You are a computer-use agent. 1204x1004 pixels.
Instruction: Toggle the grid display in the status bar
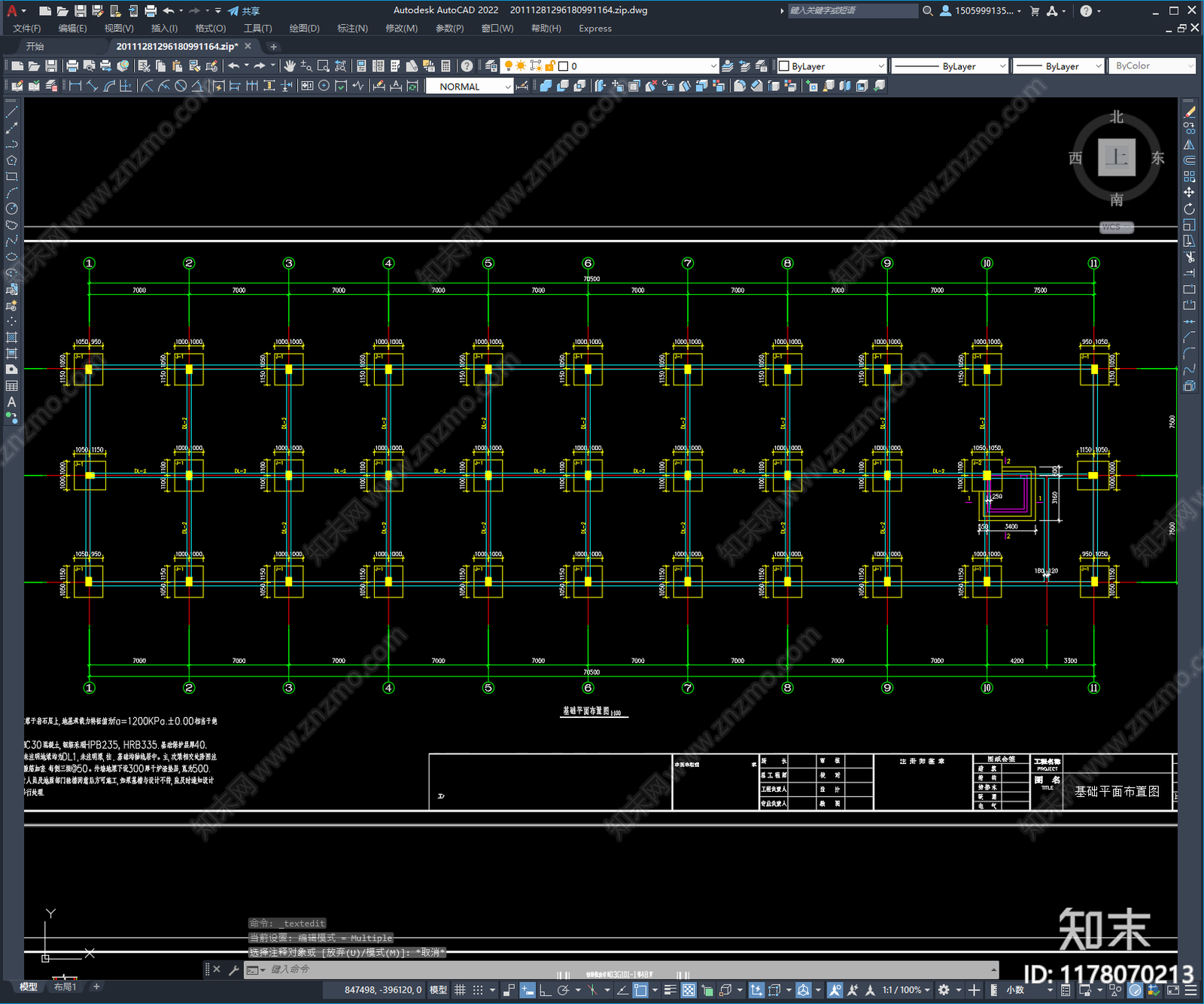coord(460,990)
